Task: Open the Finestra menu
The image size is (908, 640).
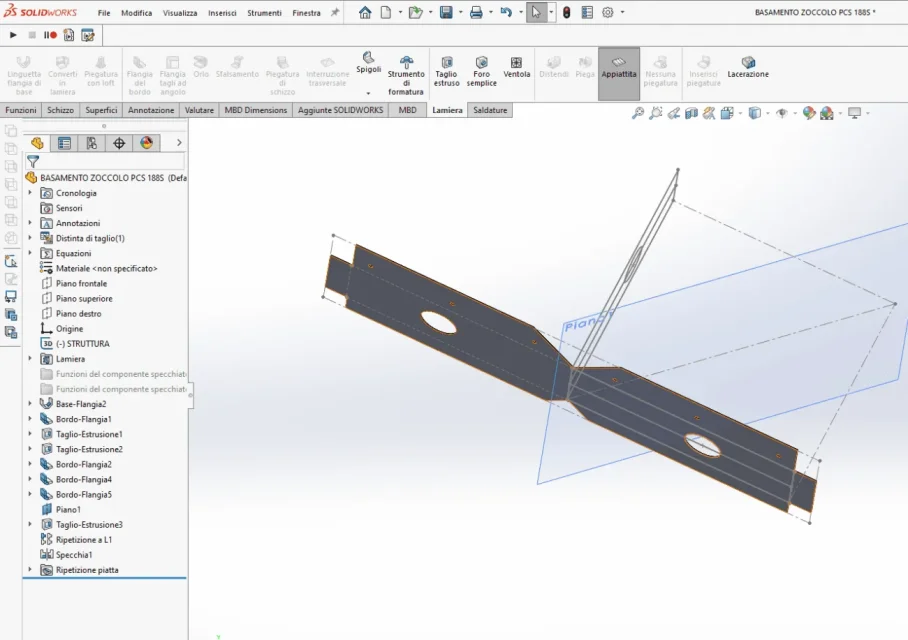Action: 306,13
